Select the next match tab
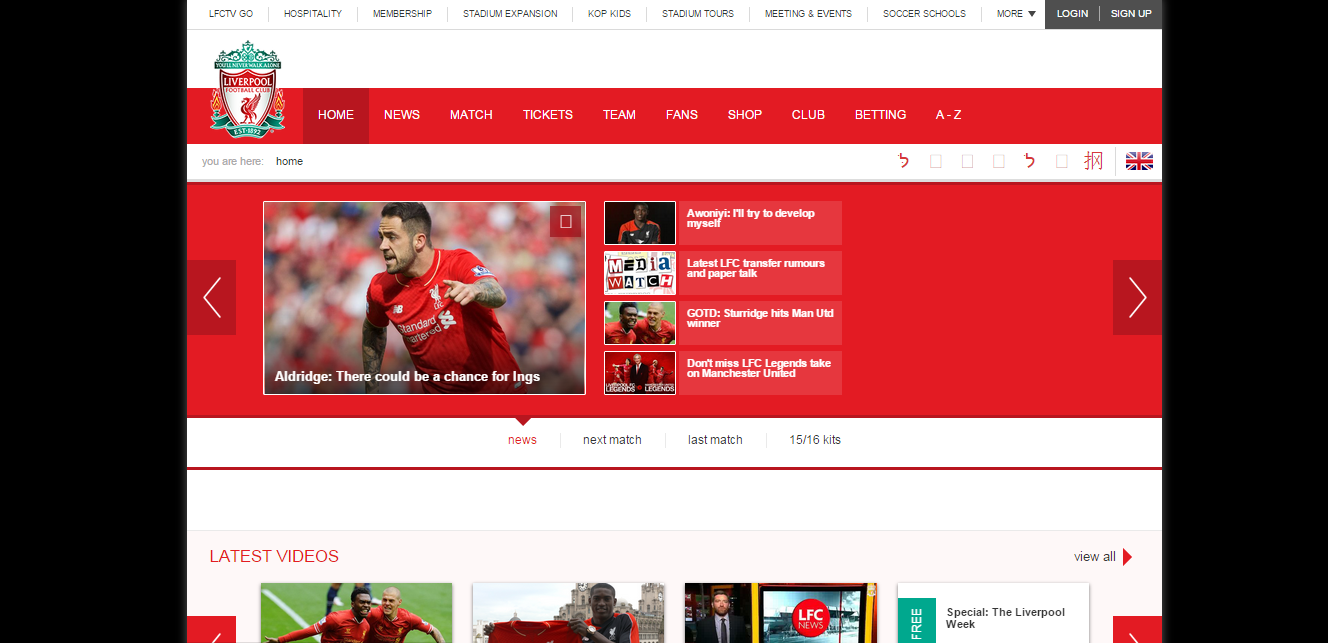 [x=612, y=440]
